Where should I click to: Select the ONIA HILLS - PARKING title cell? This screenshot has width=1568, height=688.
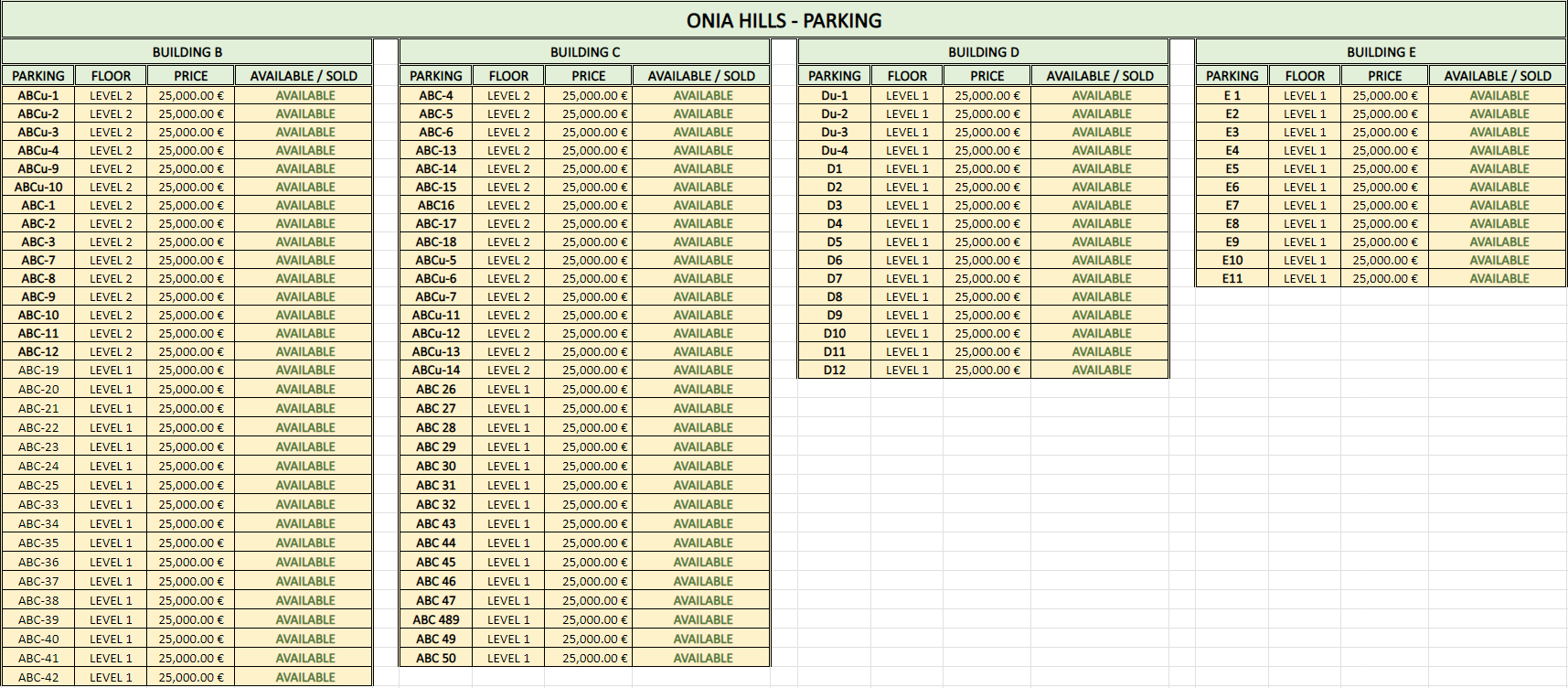point(784,20)
